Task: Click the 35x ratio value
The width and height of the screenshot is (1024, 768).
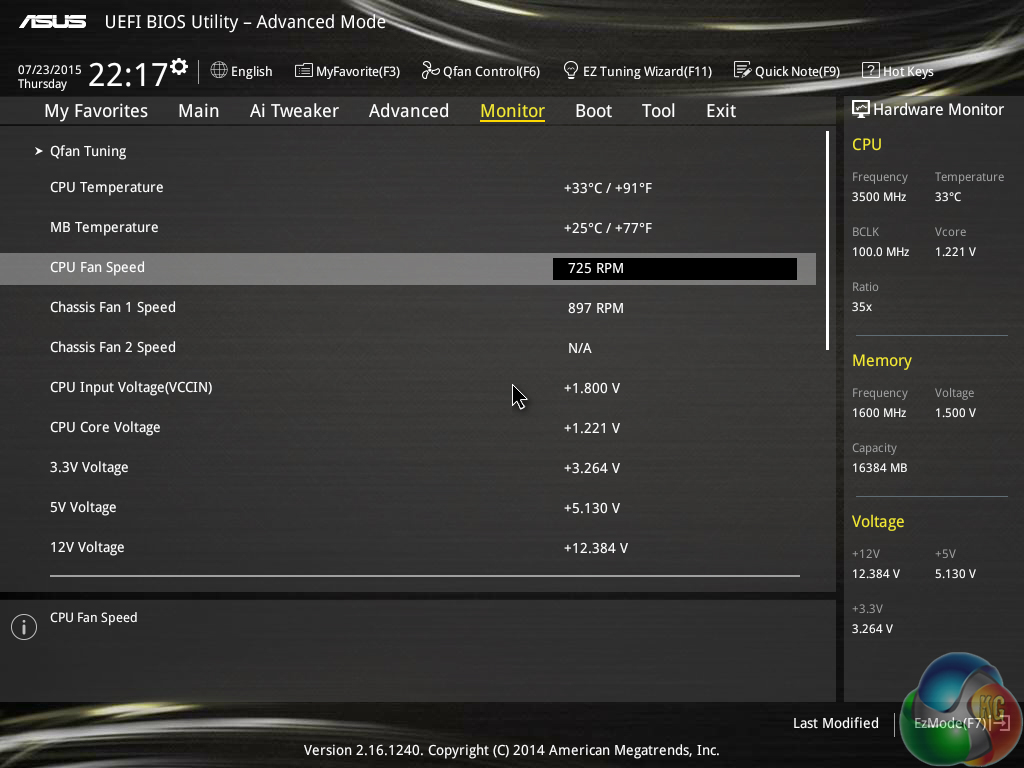Action: click(862, 306)
